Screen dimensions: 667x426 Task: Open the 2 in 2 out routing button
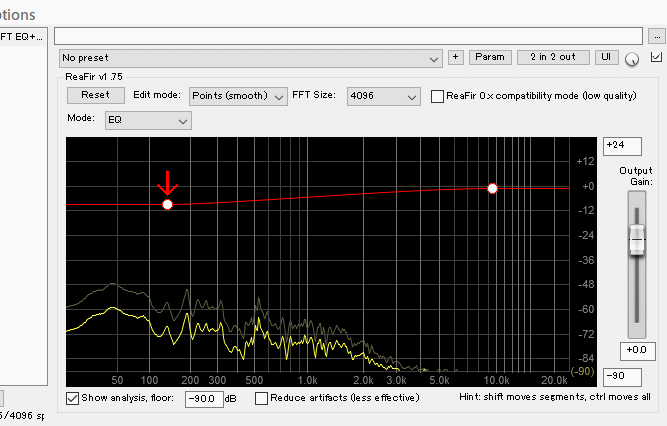click(x=553, y=58)
